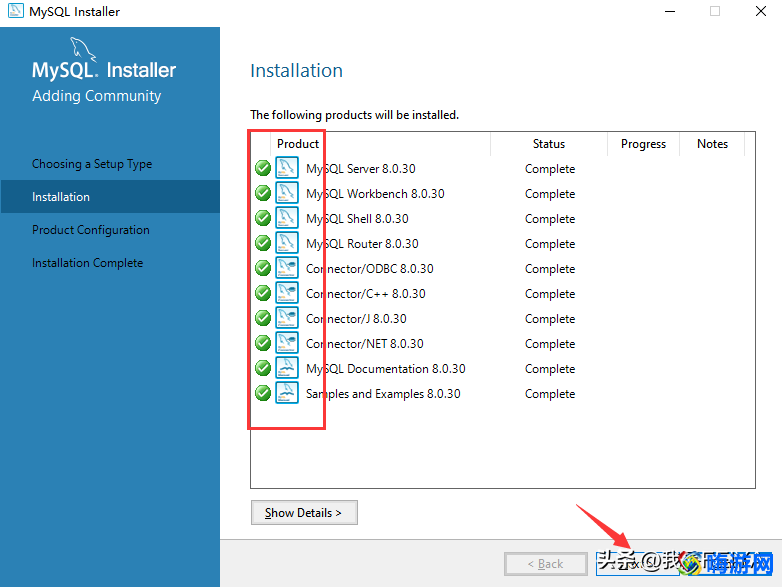
Task: Select the Installation step in sidebar
Action: (x=110, y=196)
